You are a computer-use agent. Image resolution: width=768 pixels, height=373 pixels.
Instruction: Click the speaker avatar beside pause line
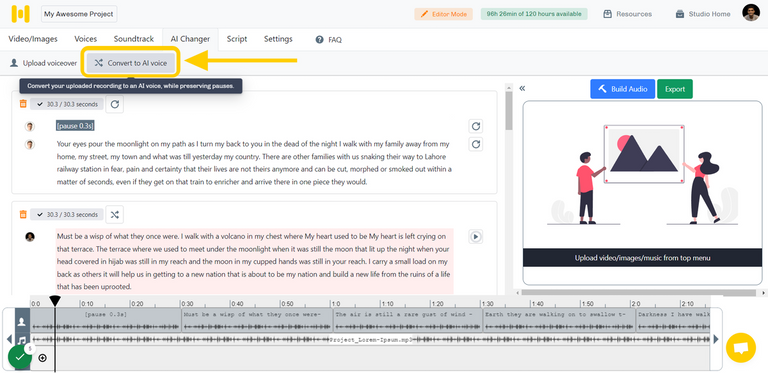(x=30, y=127)
